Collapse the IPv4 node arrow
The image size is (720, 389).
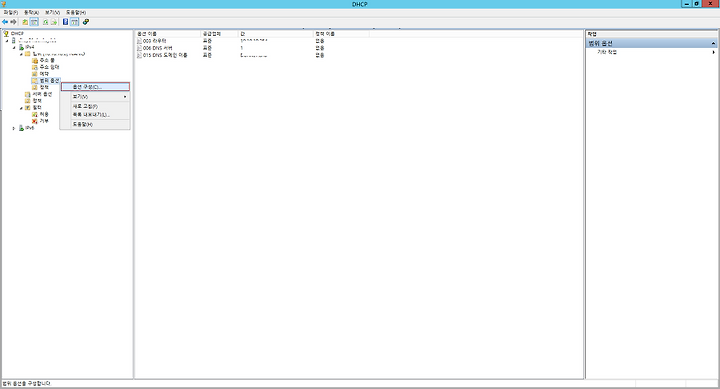coord(14,47)
